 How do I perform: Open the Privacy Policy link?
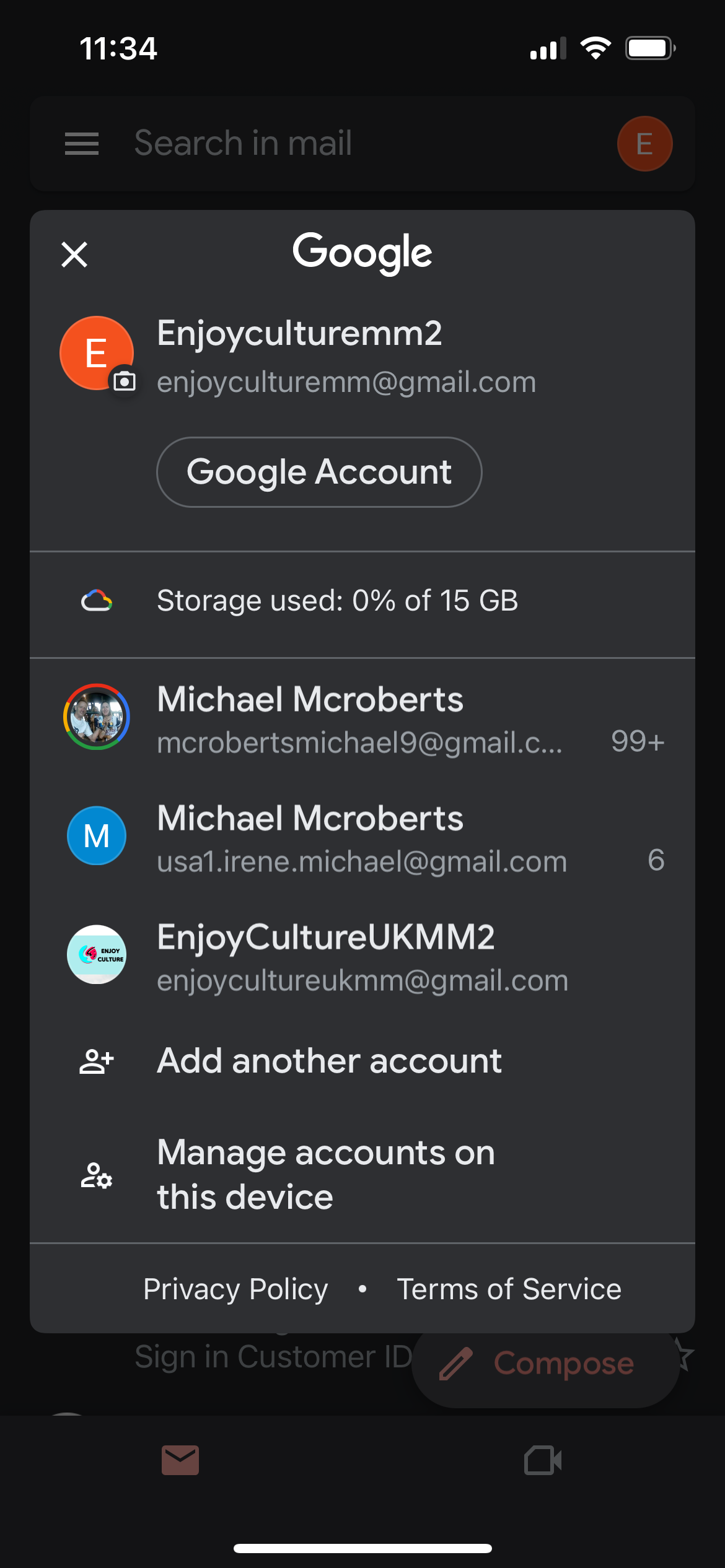click(235, 1289)
